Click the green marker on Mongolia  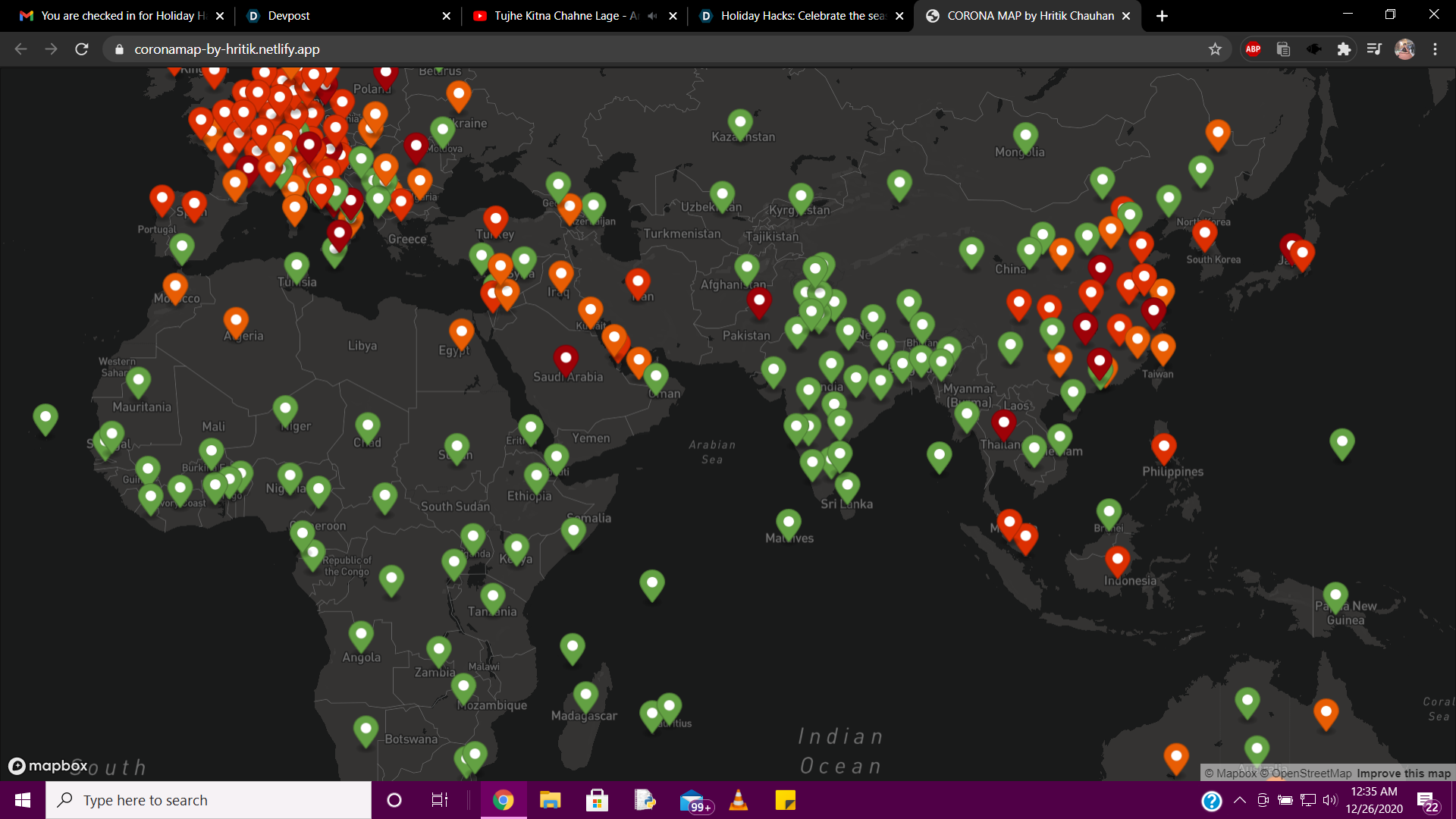[1025, 136]
